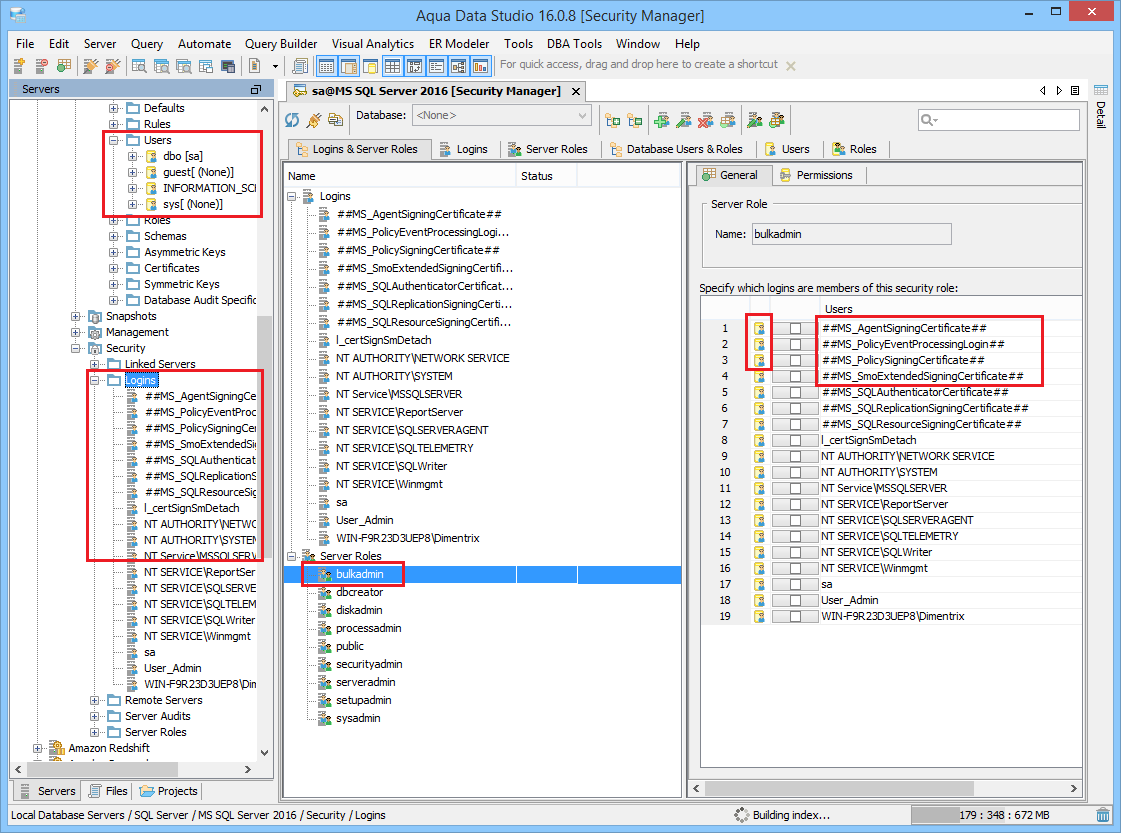Expand the Amazon Redshift node
Image resolution: width=1121 pixels, height=833 pixels.
[37, 748]
